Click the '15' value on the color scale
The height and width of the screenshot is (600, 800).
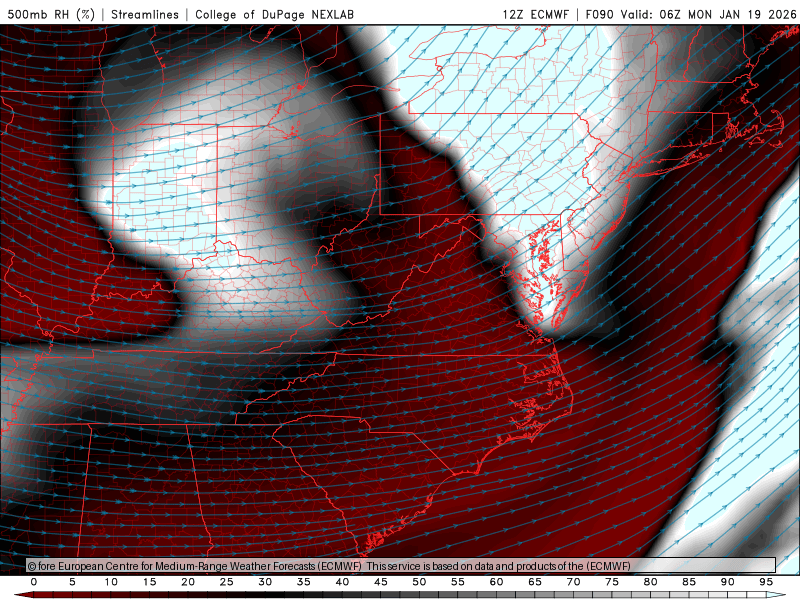point(149,582)
